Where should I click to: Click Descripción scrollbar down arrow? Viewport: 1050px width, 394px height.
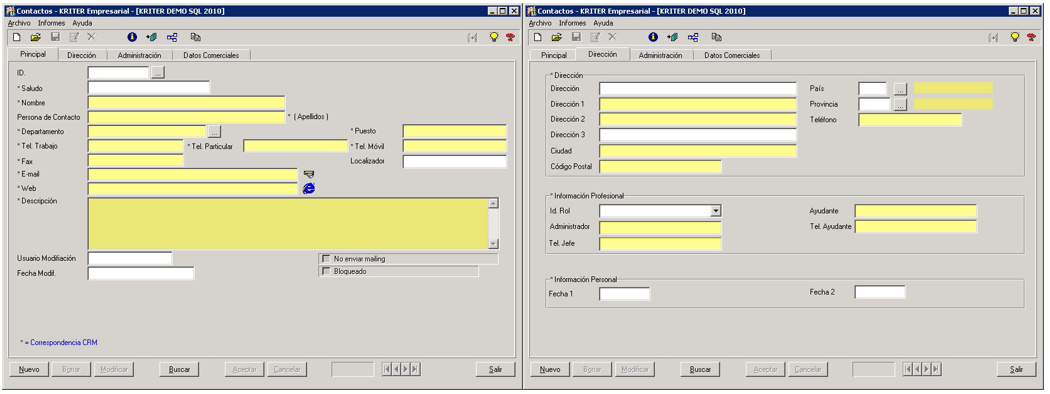(494, 244)
